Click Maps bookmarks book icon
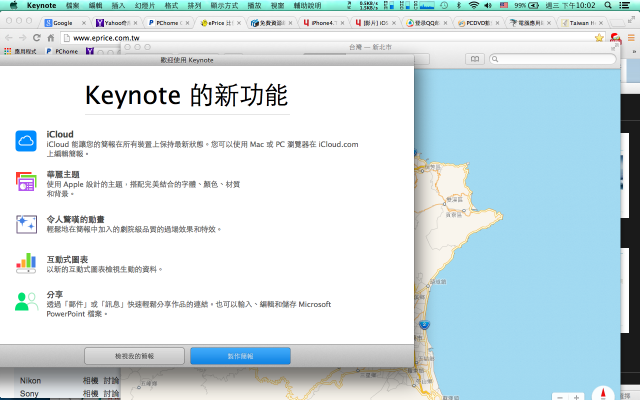640x400 pixels. 475,59
